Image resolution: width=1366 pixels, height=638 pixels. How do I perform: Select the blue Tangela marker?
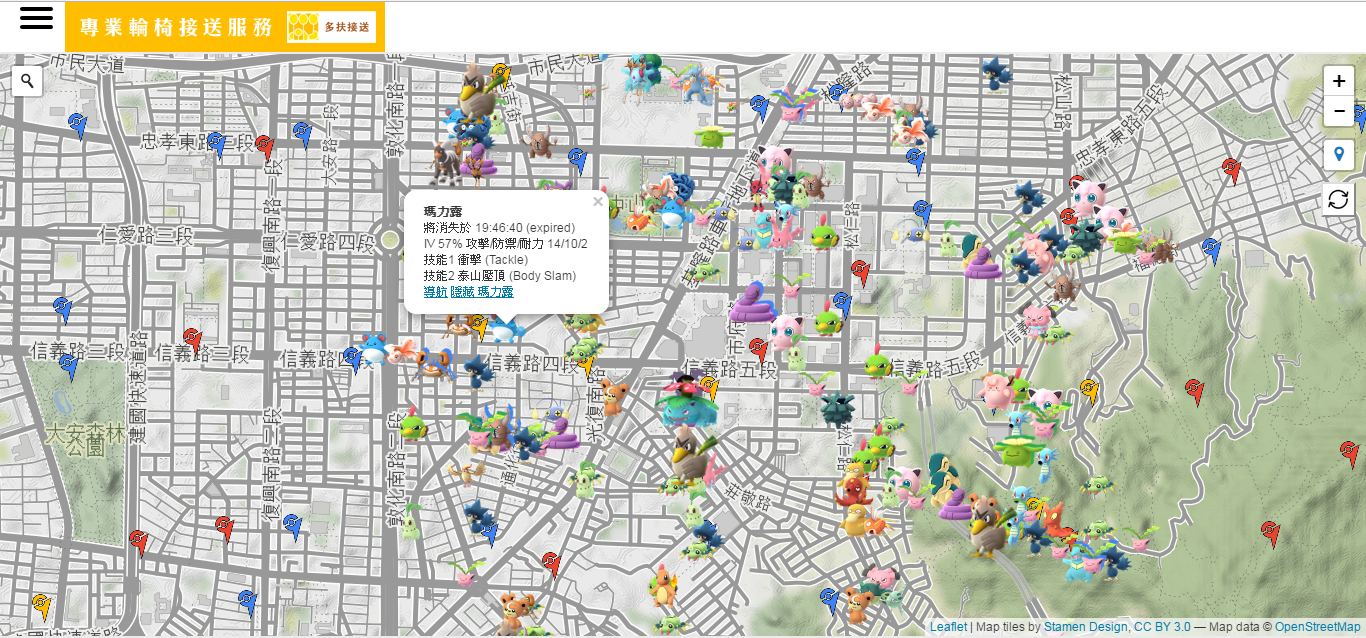pyautogui.click(x=681, y=185)
